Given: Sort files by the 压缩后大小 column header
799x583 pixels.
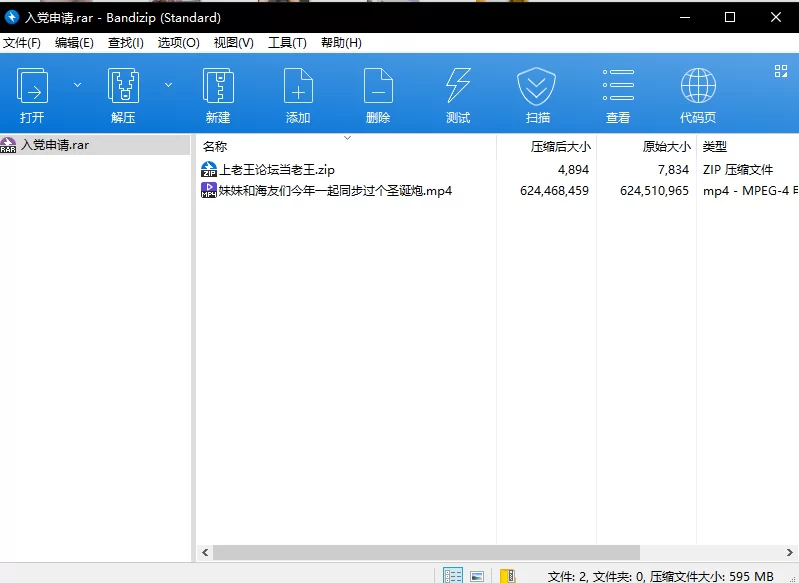Looking at the screenshot, I should pos(560,146).
